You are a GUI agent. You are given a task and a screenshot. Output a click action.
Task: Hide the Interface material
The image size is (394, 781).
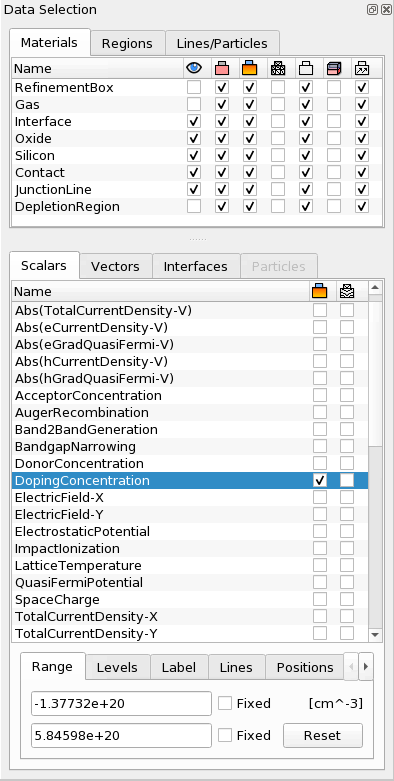(x=194, y=122)
